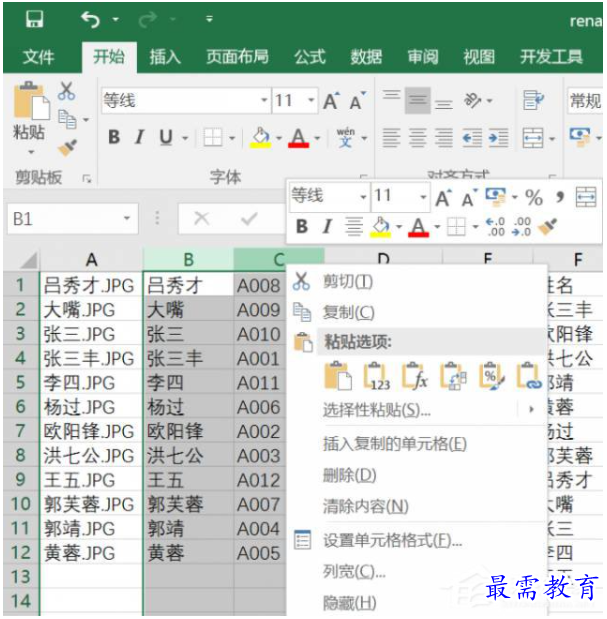Open the undo history dropdown arrow
The height and width of the screenshot is (619, 607).
pyautogui.click(x=116, y=19)
